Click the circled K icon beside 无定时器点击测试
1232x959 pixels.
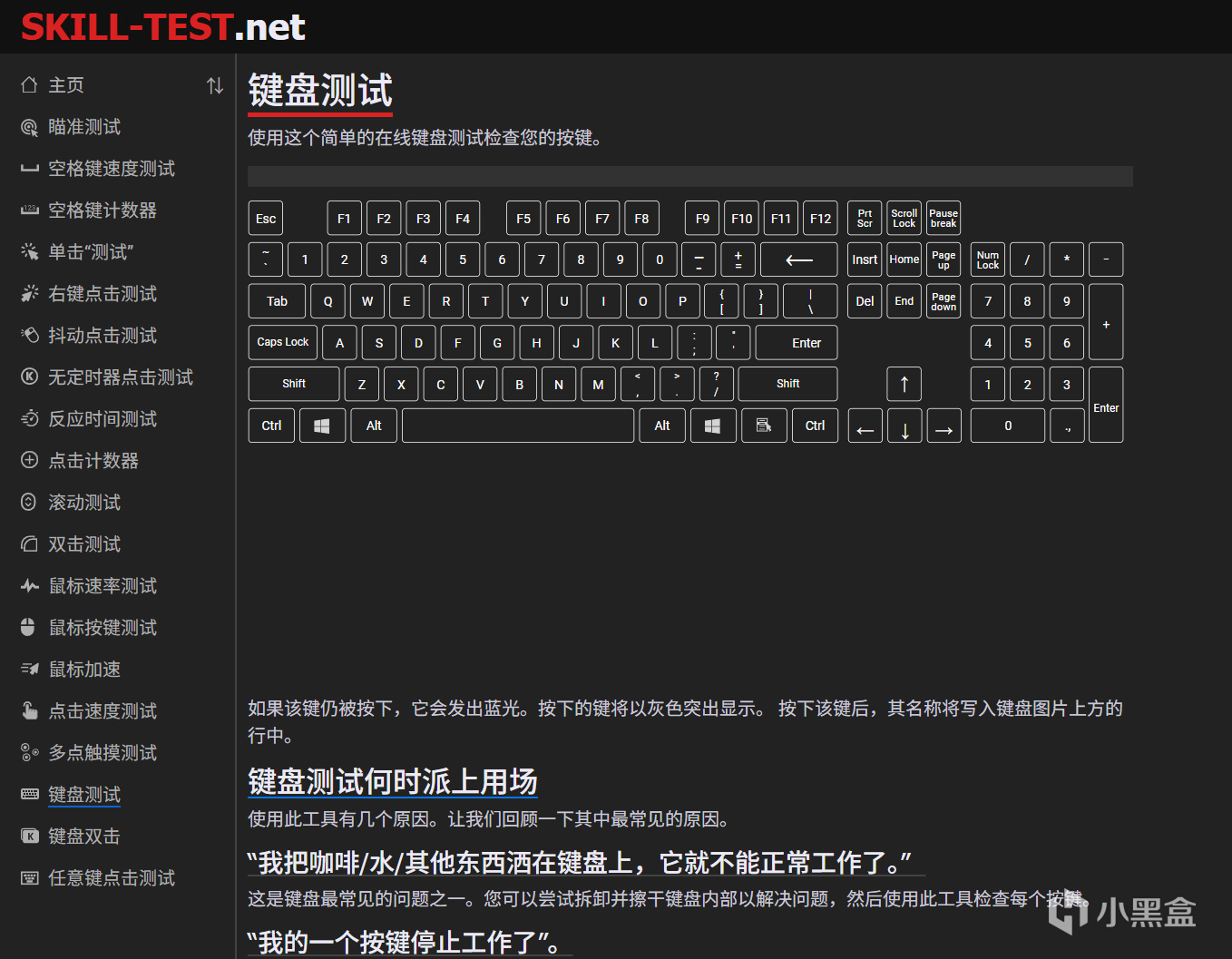click(x=29, y=377)
